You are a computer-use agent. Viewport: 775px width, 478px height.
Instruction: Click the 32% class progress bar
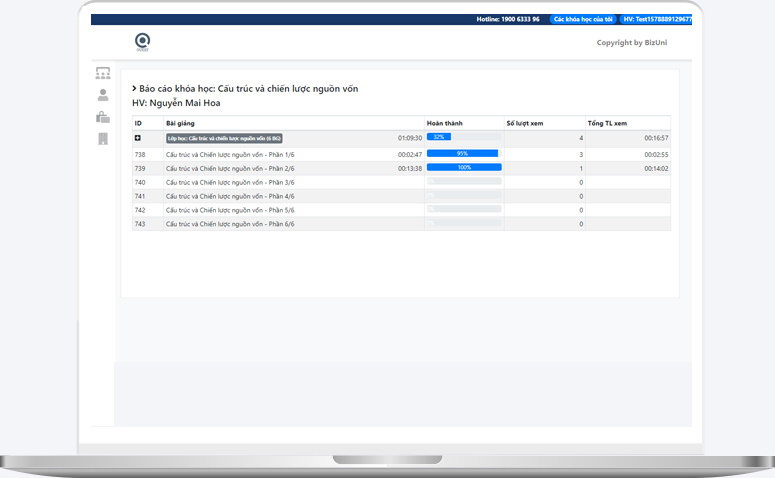[x=439, y=137]
